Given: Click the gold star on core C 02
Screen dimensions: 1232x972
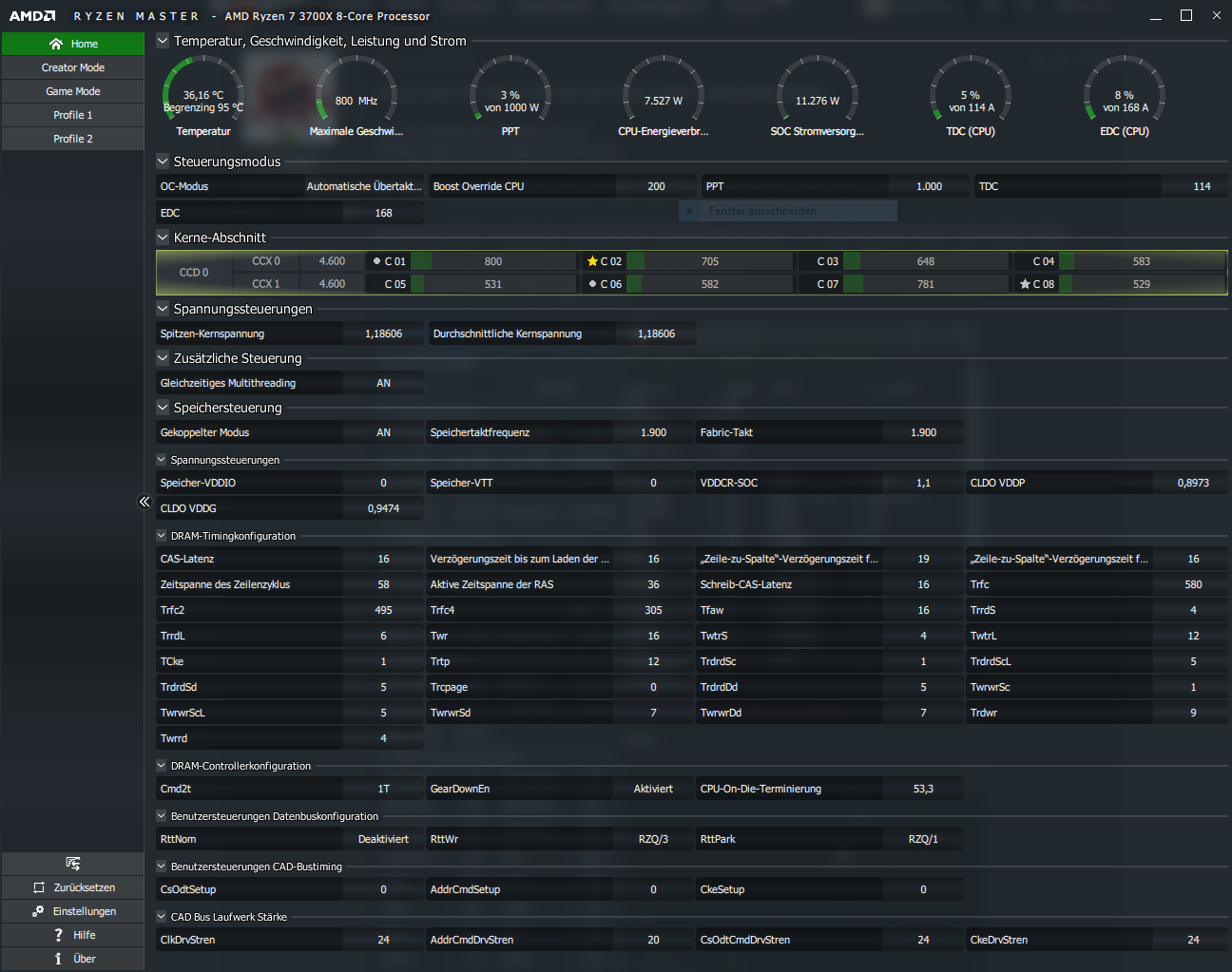Looking at the screenshot, I should (592, 261).
